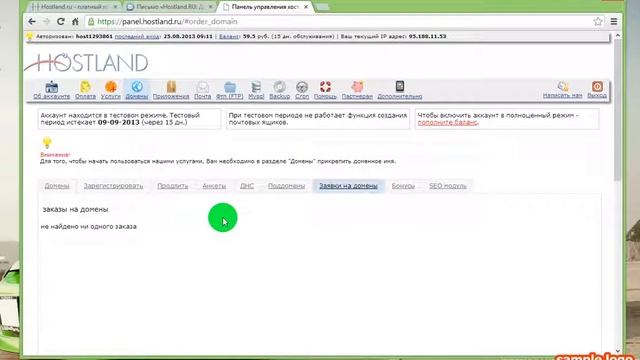Screen dimensions: 640x360
Task: Open the Cron scheduler section
Action: click(302, 90)
